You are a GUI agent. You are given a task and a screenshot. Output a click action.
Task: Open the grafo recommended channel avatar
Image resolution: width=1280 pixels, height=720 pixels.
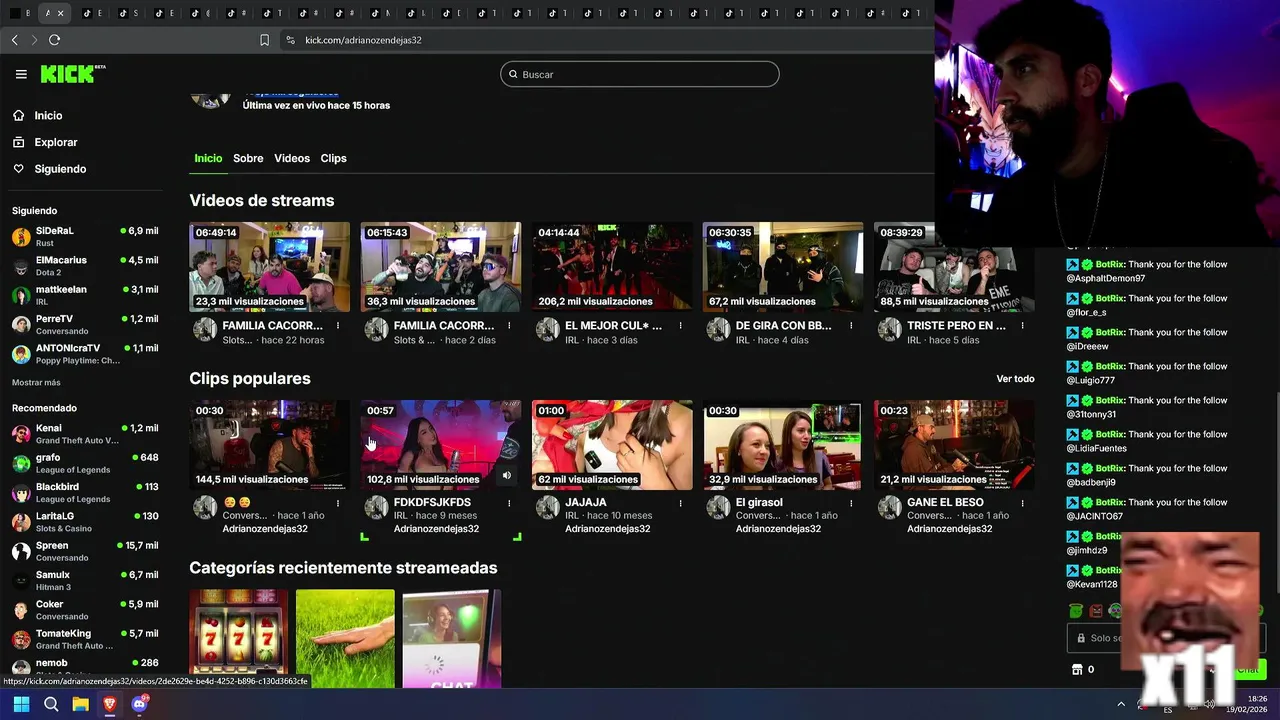point(21,463)
